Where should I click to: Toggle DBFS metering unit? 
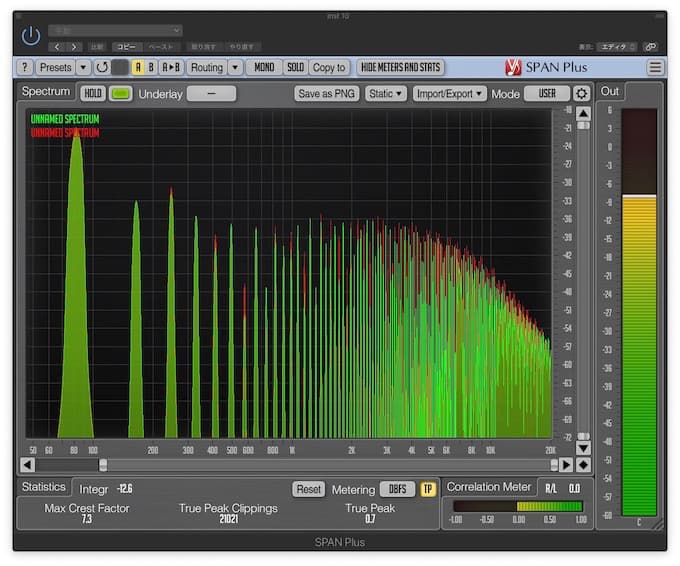coord(397,489)
